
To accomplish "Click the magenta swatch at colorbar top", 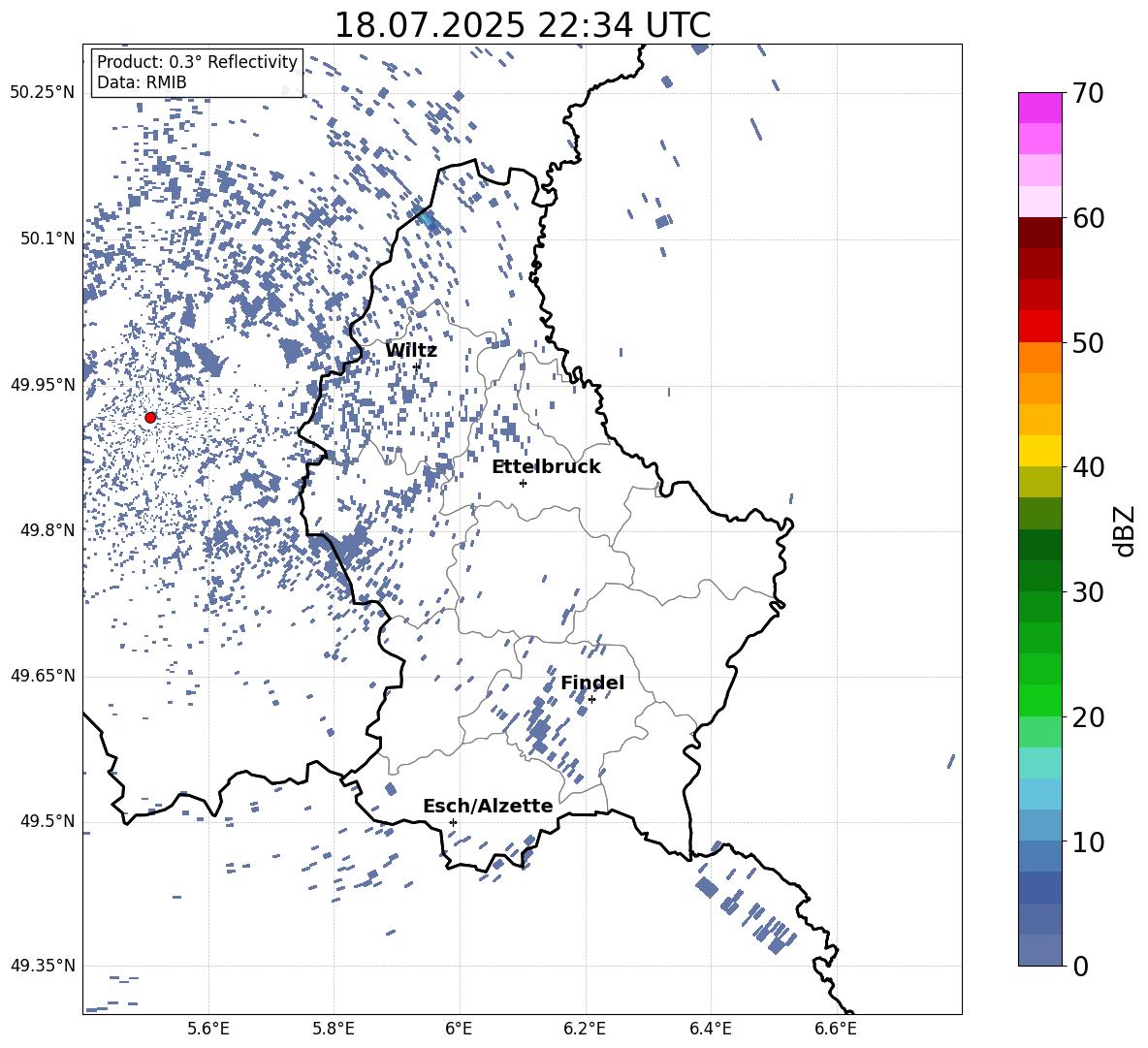I will pyautogui.click(x=1039, y=109).
